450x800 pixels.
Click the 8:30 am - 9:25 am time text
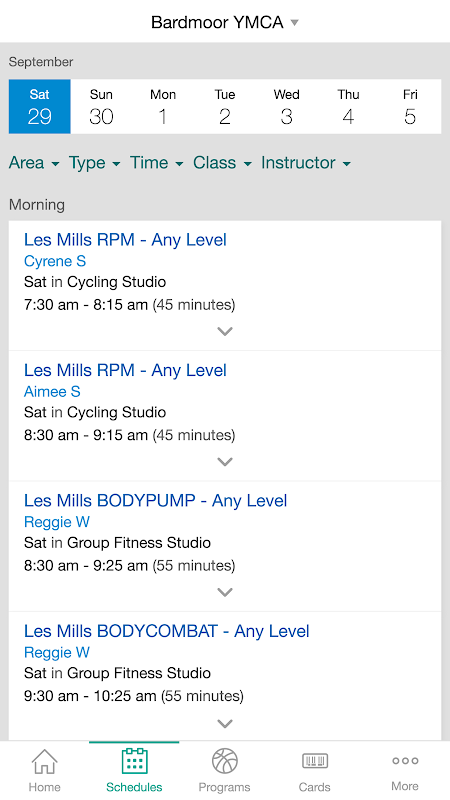click(86, 566)
